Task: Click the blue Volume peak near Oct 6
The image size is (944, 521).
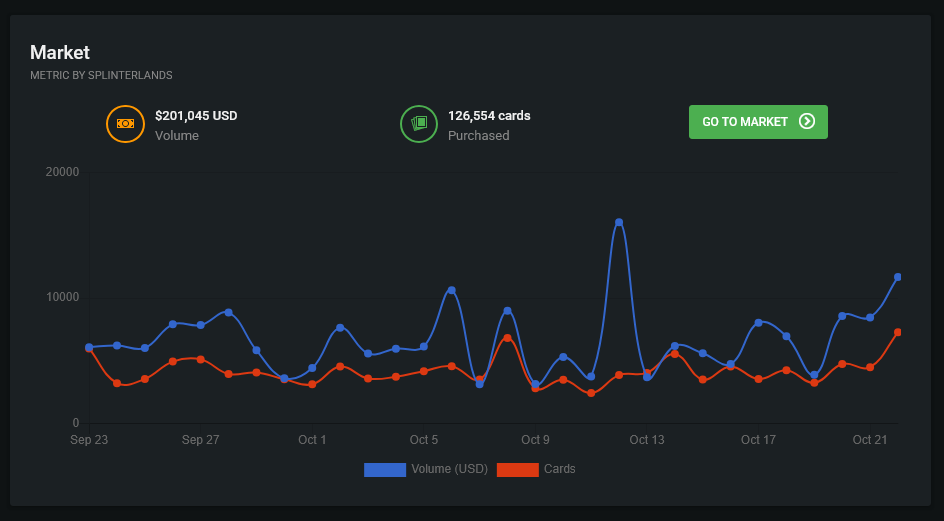Action: (x=452, y=290)
